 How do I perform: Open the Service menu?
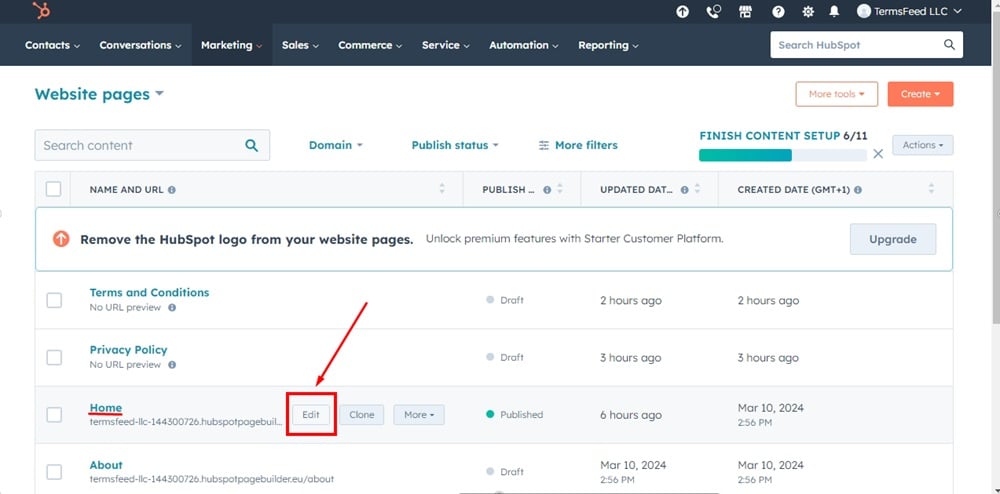tap(446, 45)
